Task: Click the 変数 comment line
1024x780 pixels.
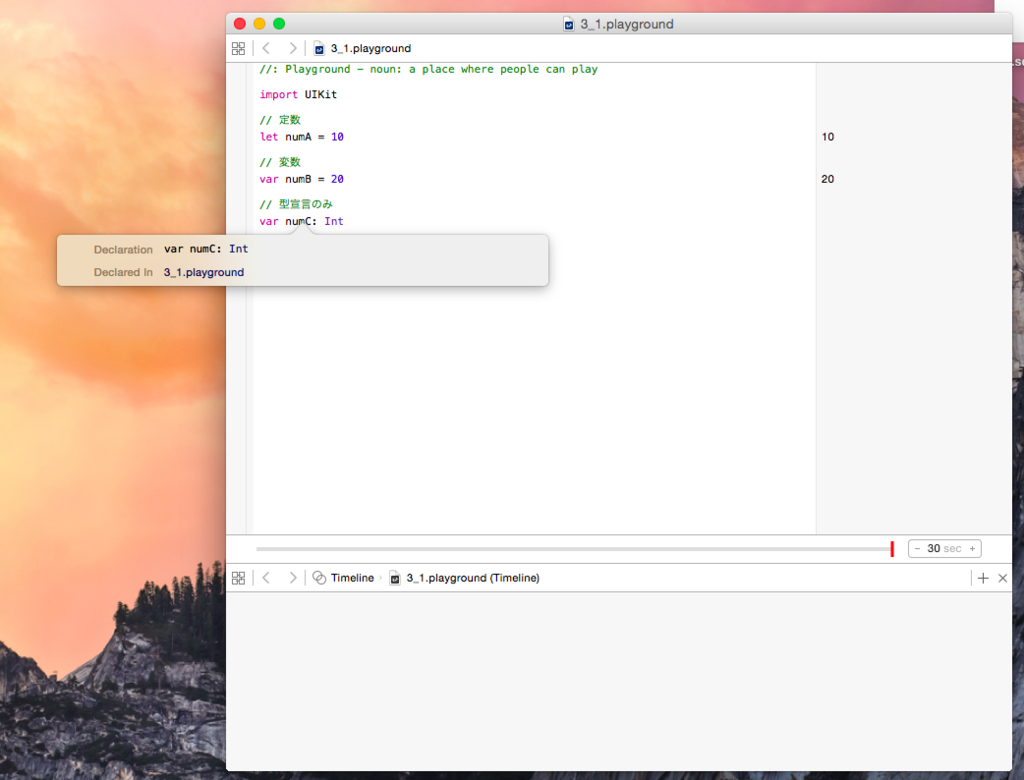Action: click(280, 162)
